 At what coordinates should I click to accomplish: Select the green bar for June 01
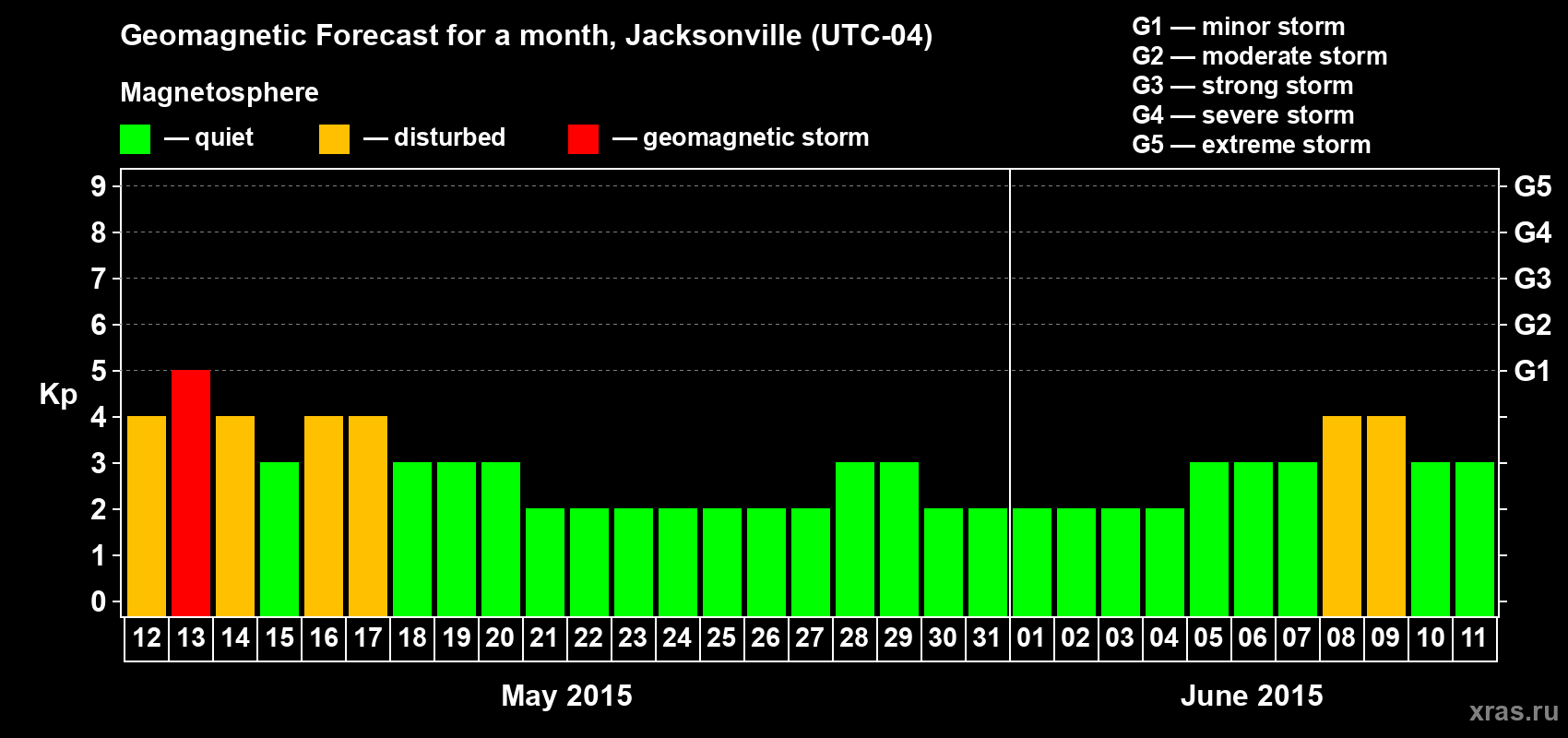1032,563
